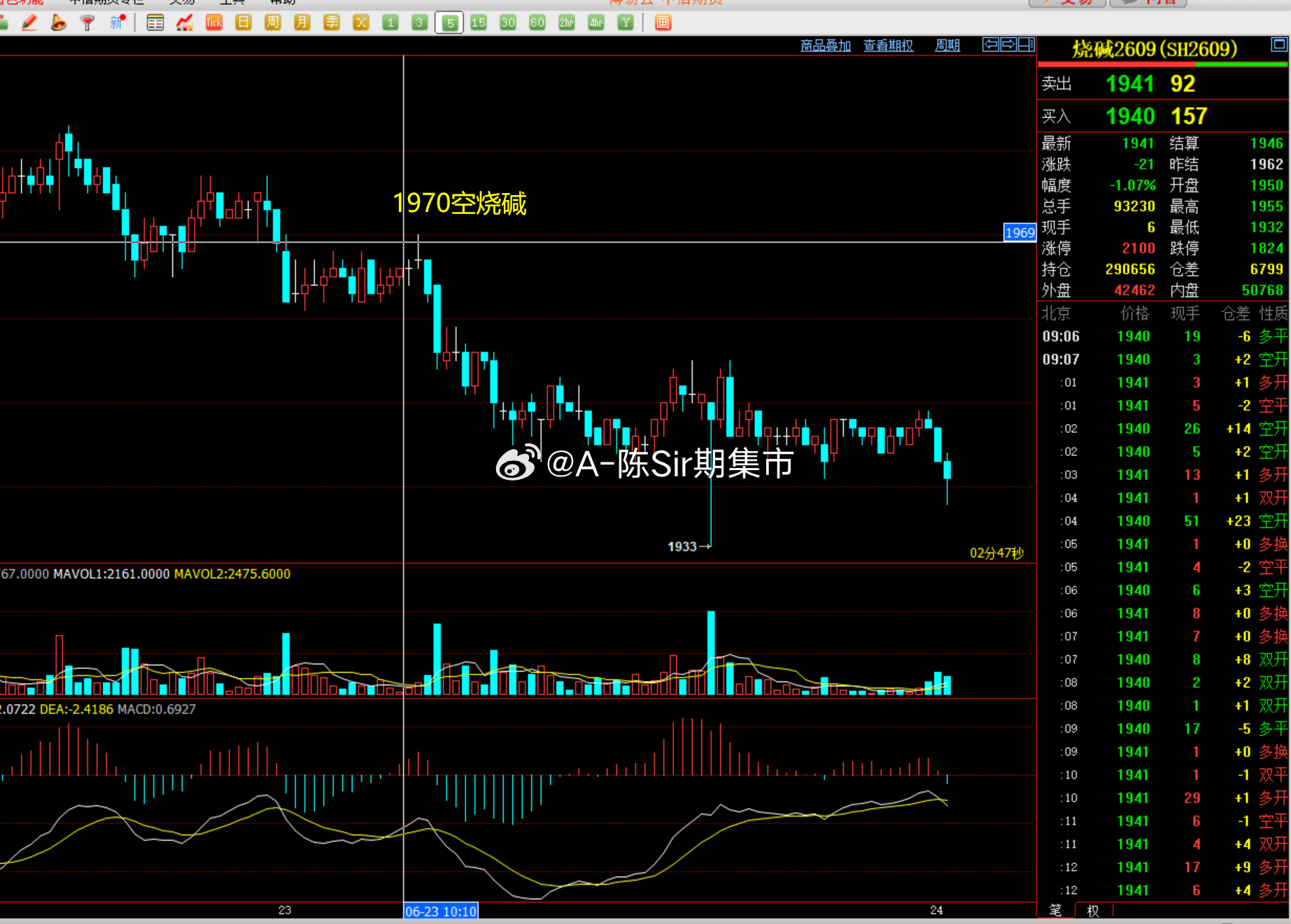Open the funnel filter tool
This screenshot has height=924, width=1291.
pos(87,22)
